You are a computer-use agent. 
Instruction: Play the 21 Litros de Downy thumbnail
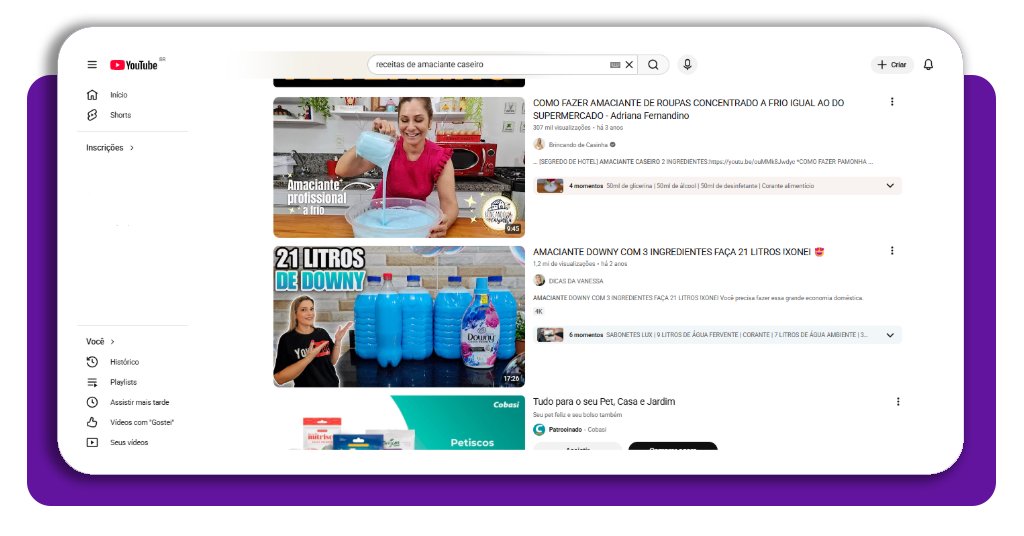pos(399,316)
